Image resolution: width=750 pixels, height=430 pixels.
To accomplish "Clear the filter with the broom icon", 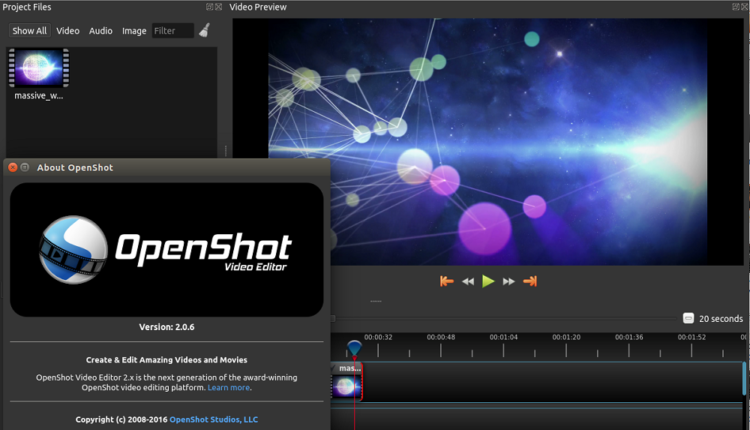I will coord(205,30).
